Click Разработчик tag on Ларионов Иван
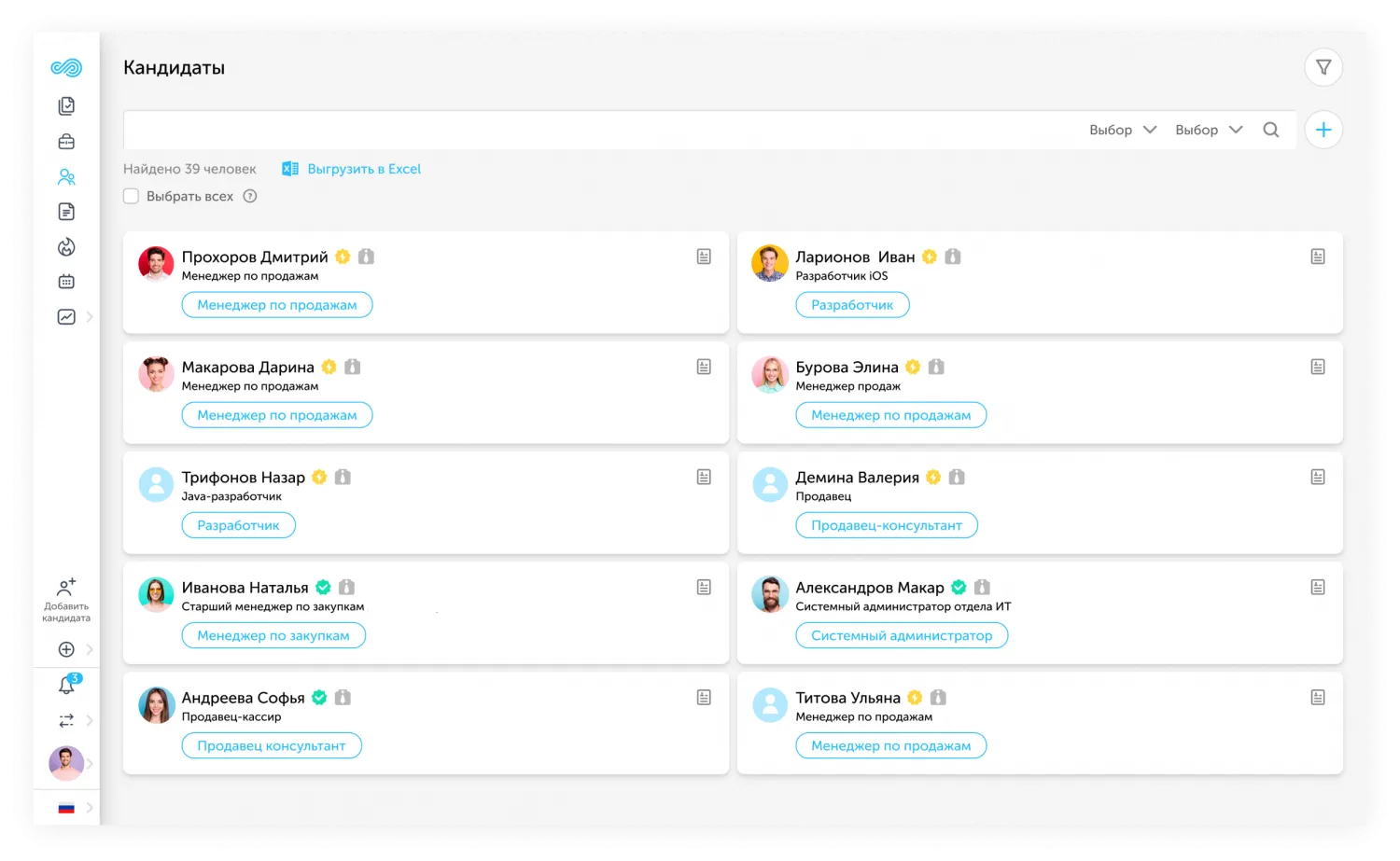Image resolution: width=1400 pixels, height=861 pixels. tap(851, 305)
